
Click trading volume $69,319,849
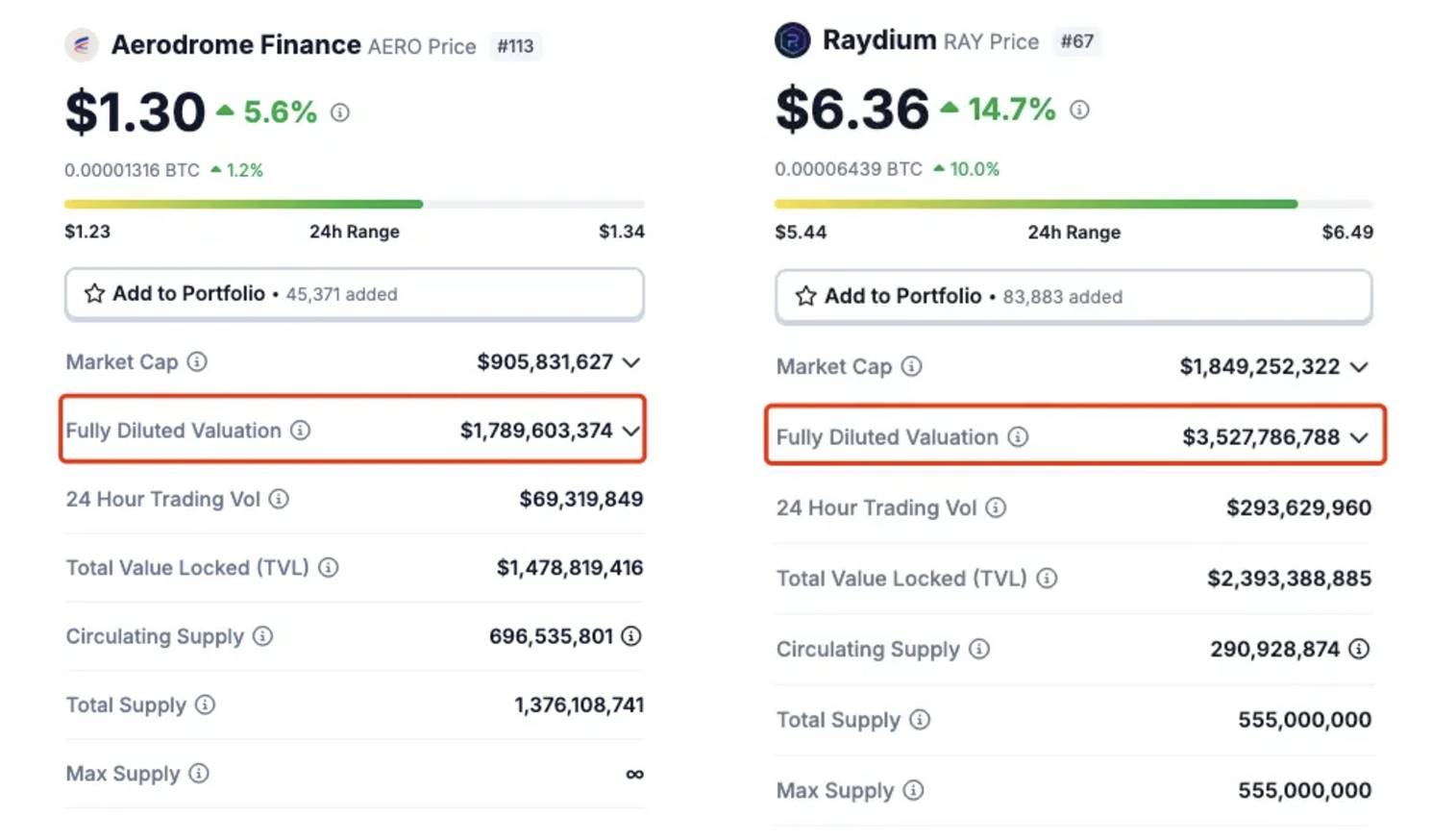(x=581, y=499)
